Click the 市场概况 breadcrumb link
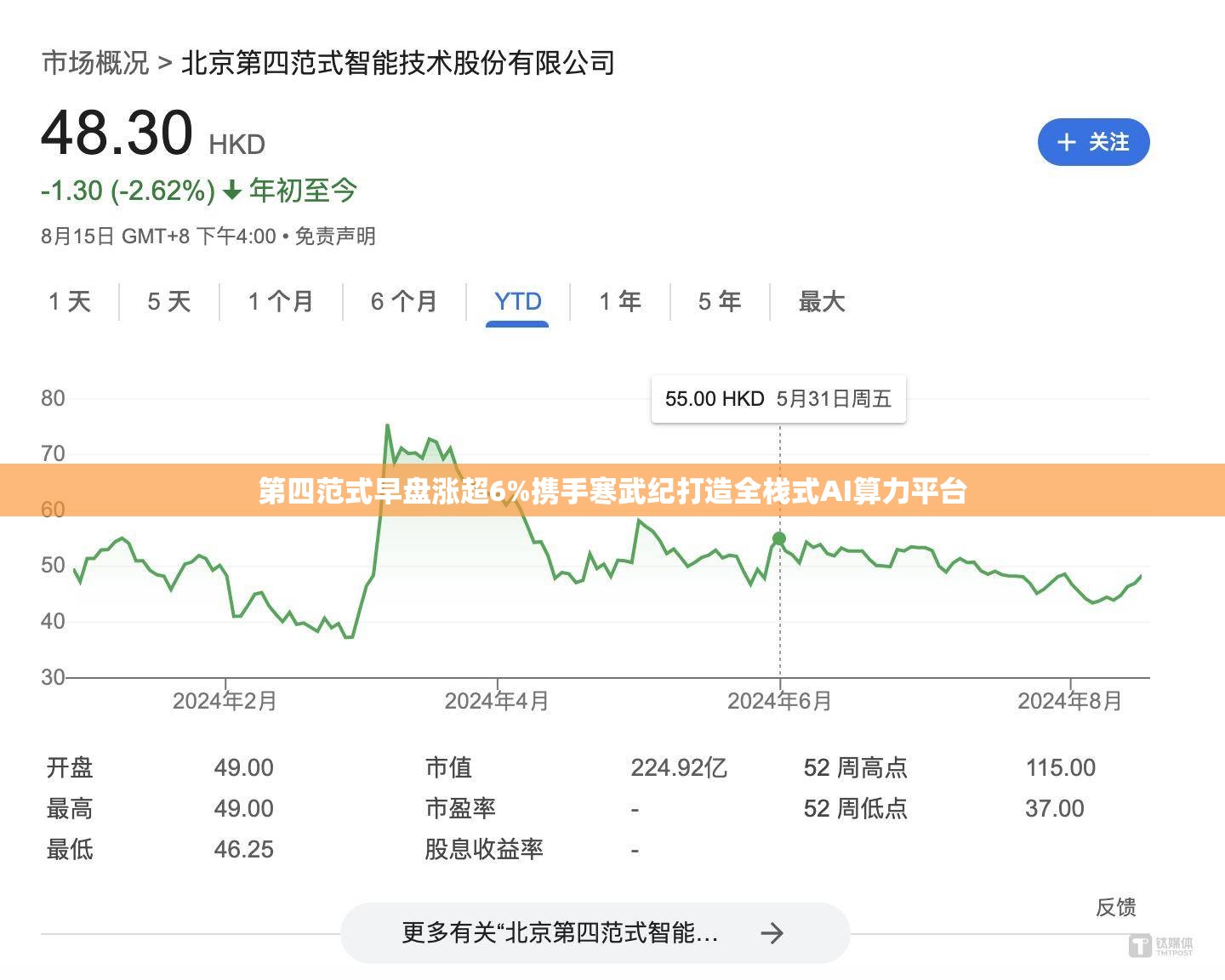 pos(95,63)
